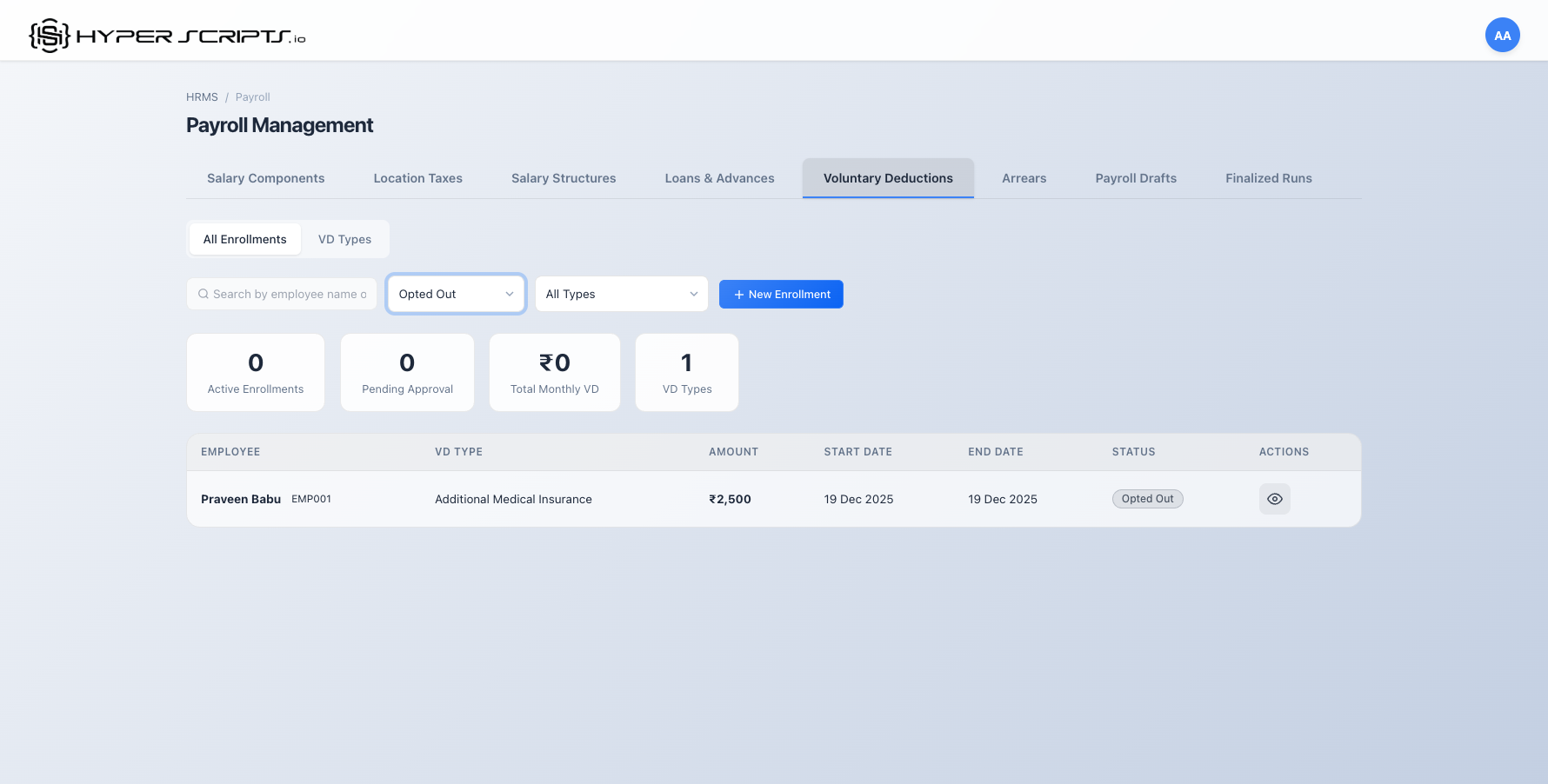
Task: Go to the Location Taxes tab
Action: point(417,178)
